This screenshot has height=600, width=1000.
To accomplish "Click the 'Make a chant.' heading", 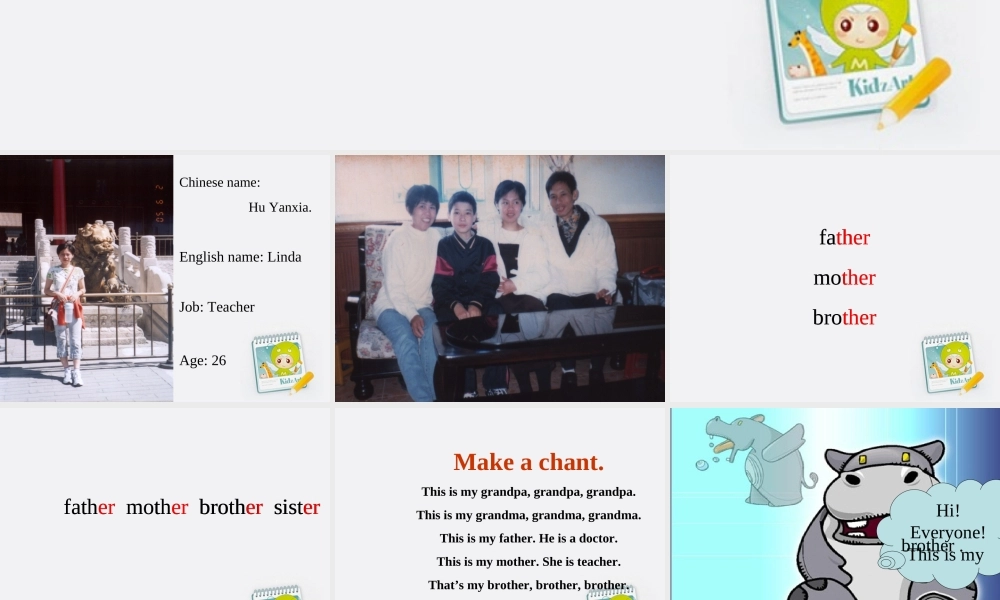I will click(x=529, y=462).
